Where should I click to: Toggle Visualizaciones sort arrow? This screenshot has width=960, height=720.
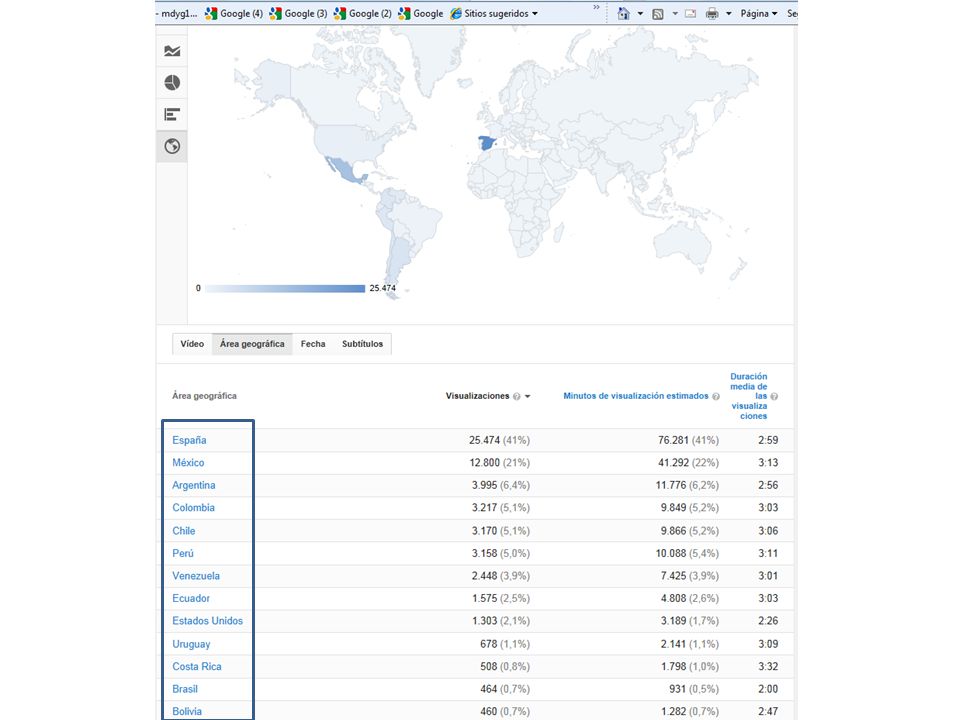click(x=528, y=397)
